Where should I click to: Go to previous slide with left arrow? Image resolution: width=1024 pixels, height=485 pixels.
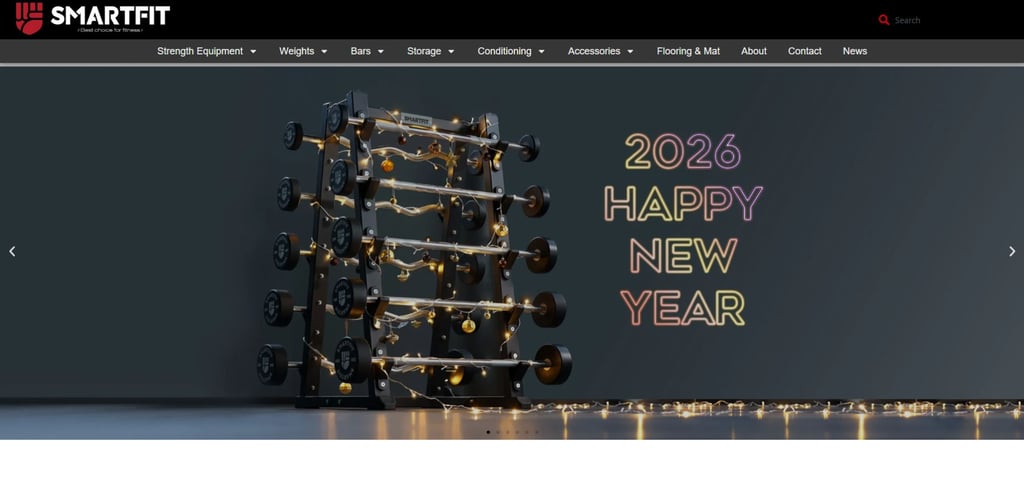[12, 251]
